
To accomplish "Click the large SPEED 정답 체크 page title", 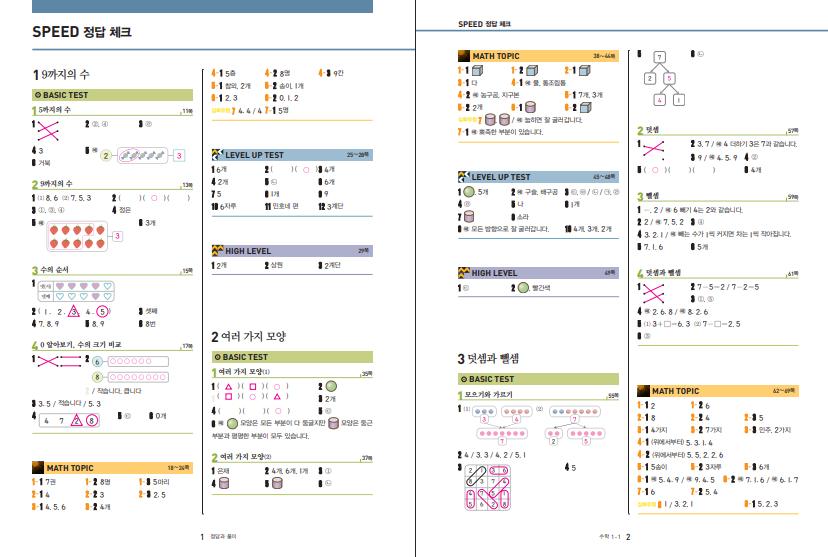I will (x=82, y=33).
